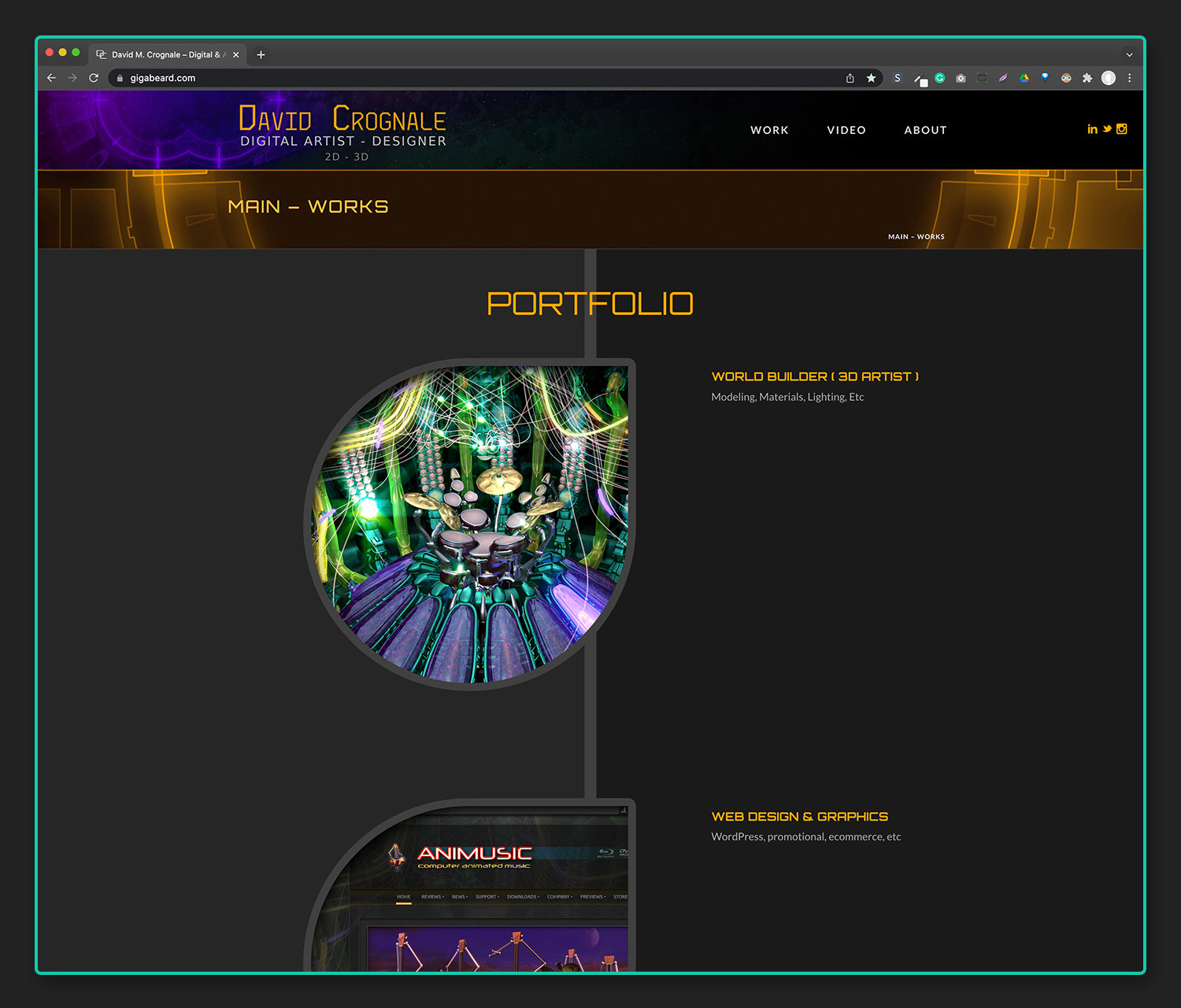The height and width of the screenshot is (1008, 1181).
Task: Open the ABOUT menu item
Action: tap(925, 130)
